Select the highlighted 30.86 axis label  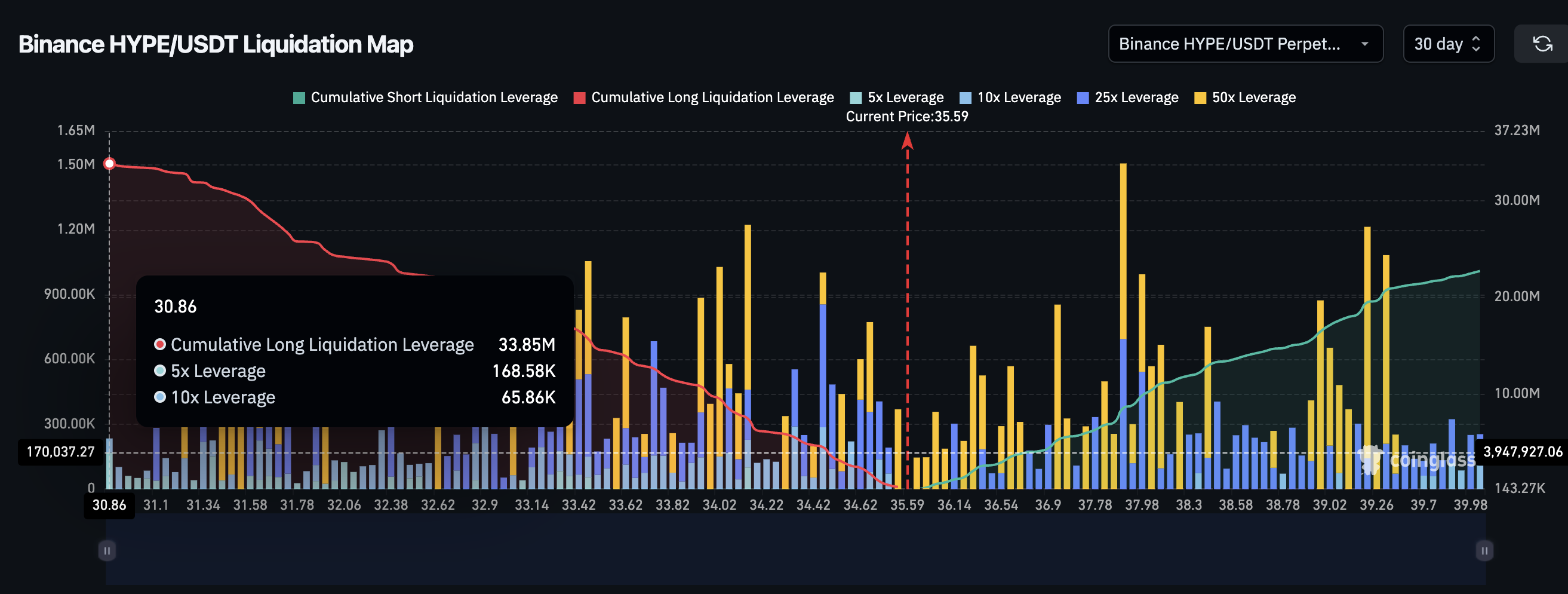[x=109, y=504]
